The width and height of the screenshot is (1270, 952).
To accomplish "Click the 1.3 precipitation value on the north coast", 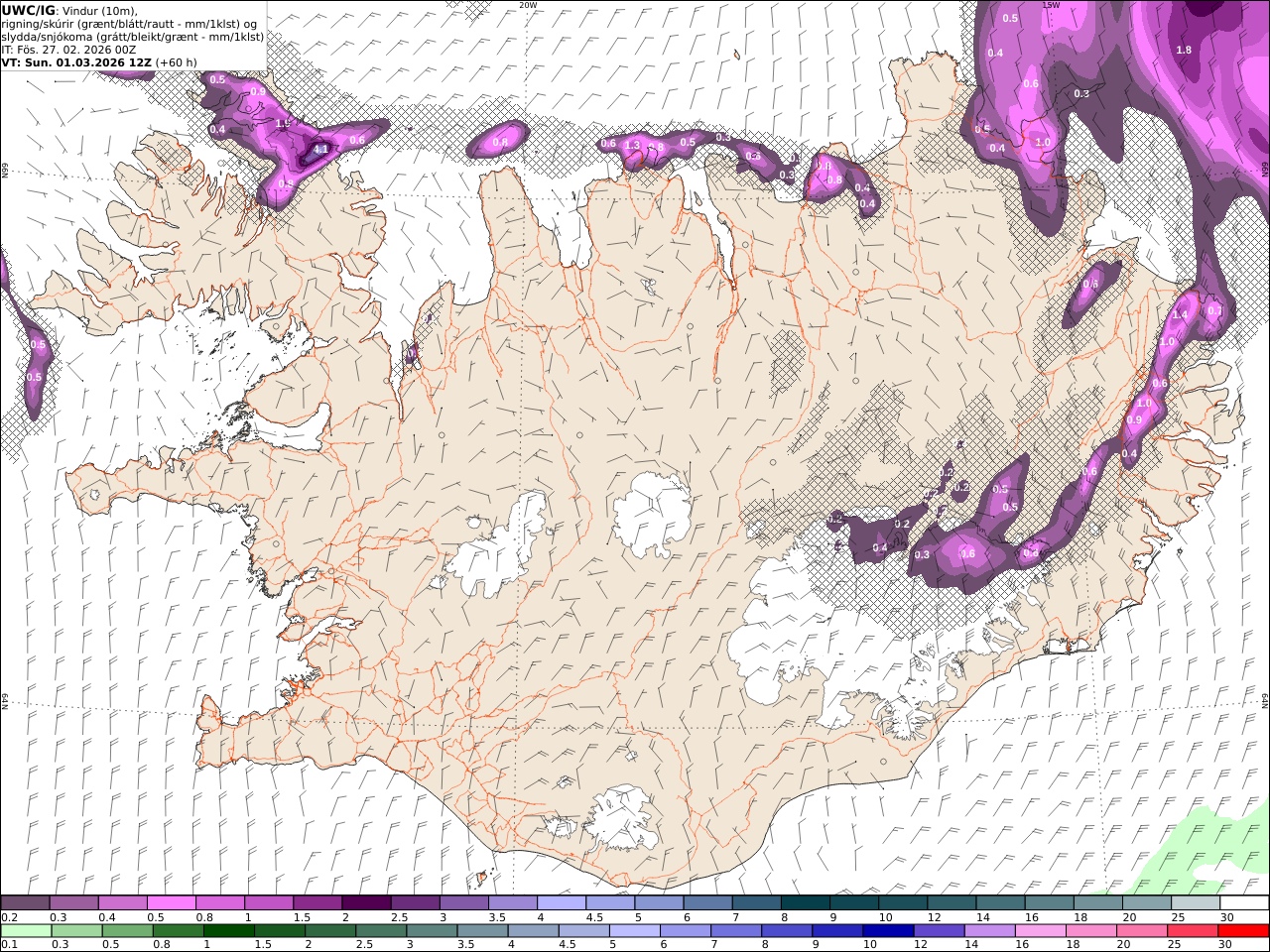I will click(632, 146).
